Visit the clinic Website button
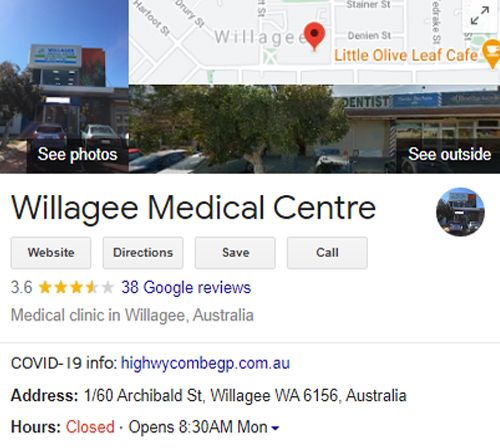The image size is (500, 448). click(x=51, y=253)
